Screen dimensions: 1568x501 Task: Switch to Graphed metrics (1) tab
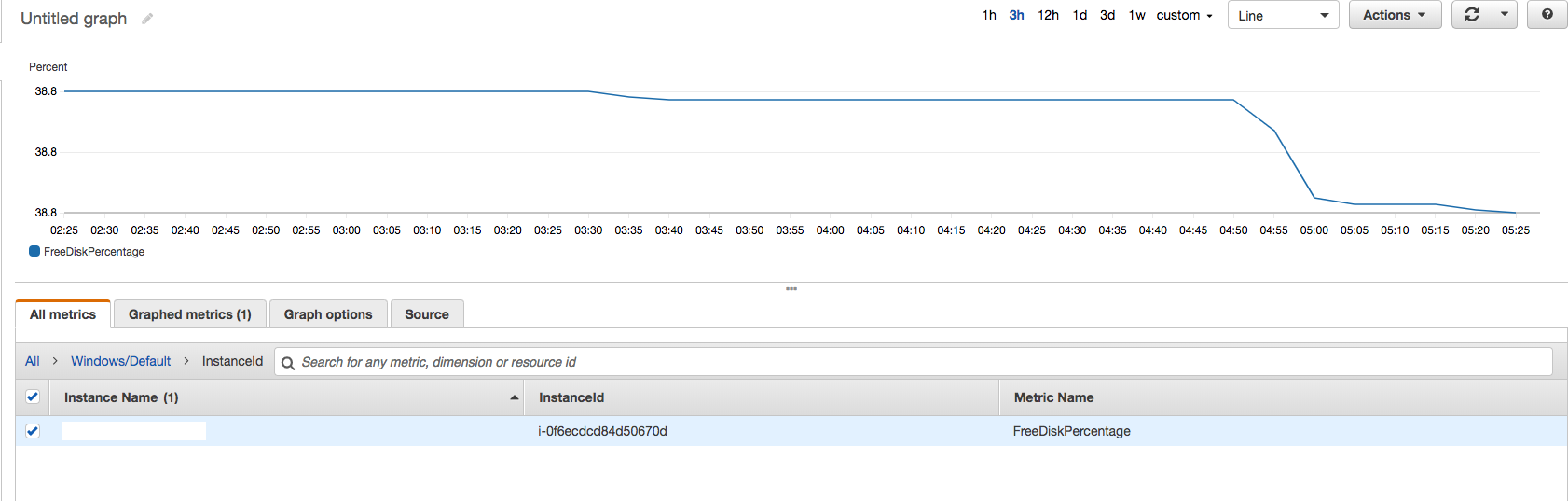190,314
